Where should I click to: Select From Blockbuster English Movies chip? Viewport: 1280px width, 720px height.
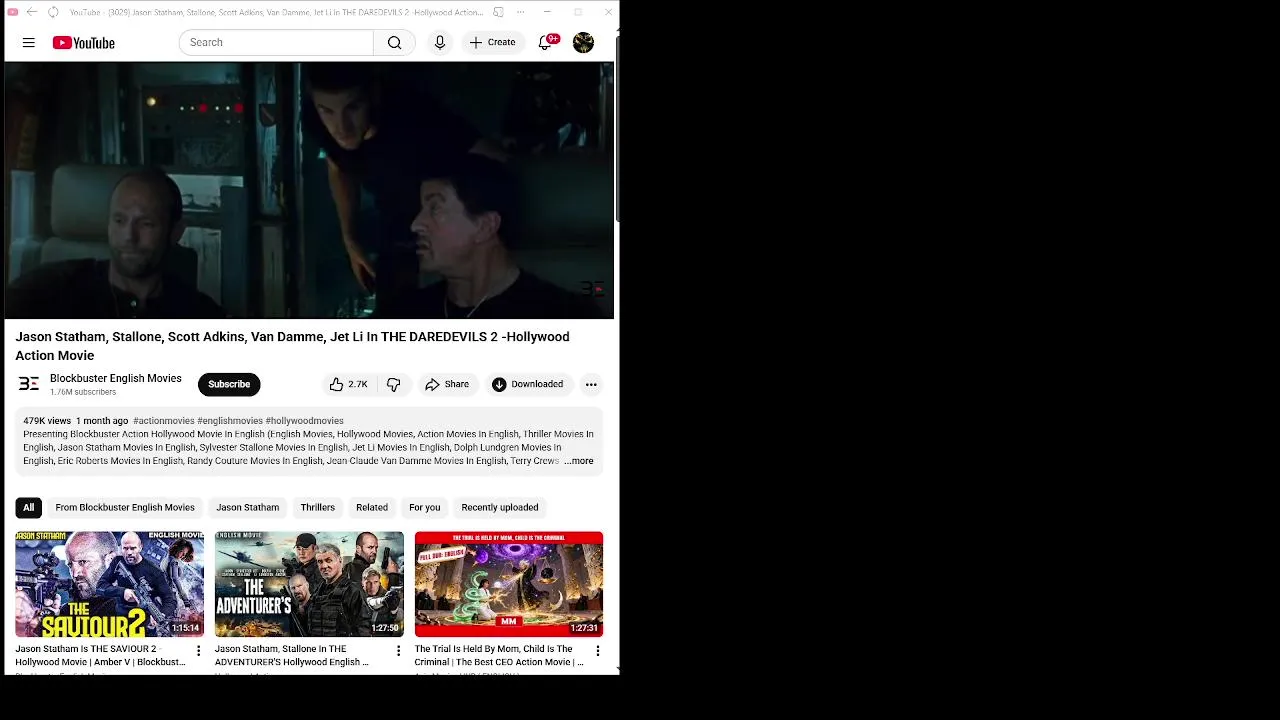(x=125, y=507)
